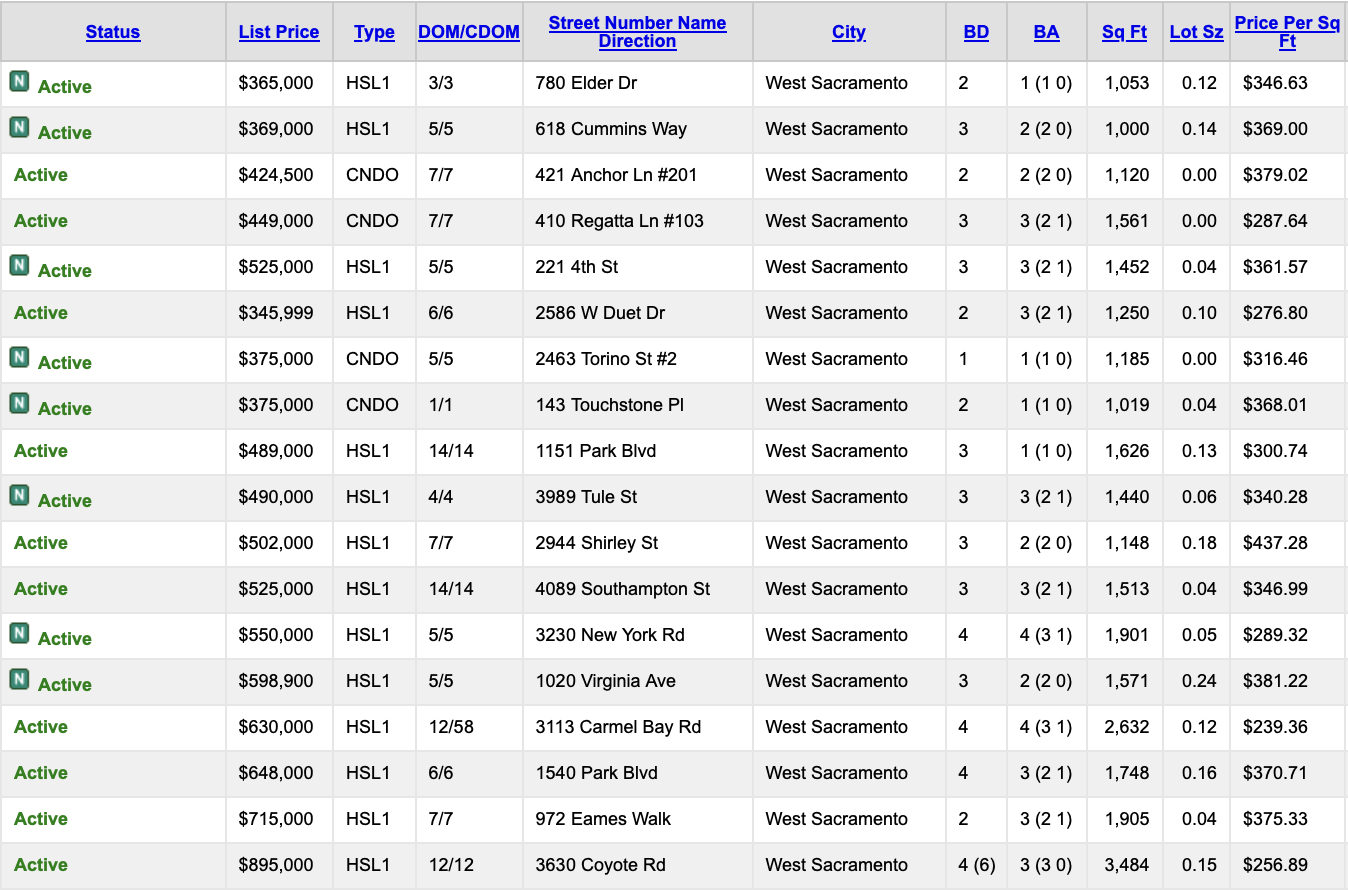Sort by the Status column header
The height and width of the screenshot is (890, 1348).
pyautogui.click(x=113, y=32)
